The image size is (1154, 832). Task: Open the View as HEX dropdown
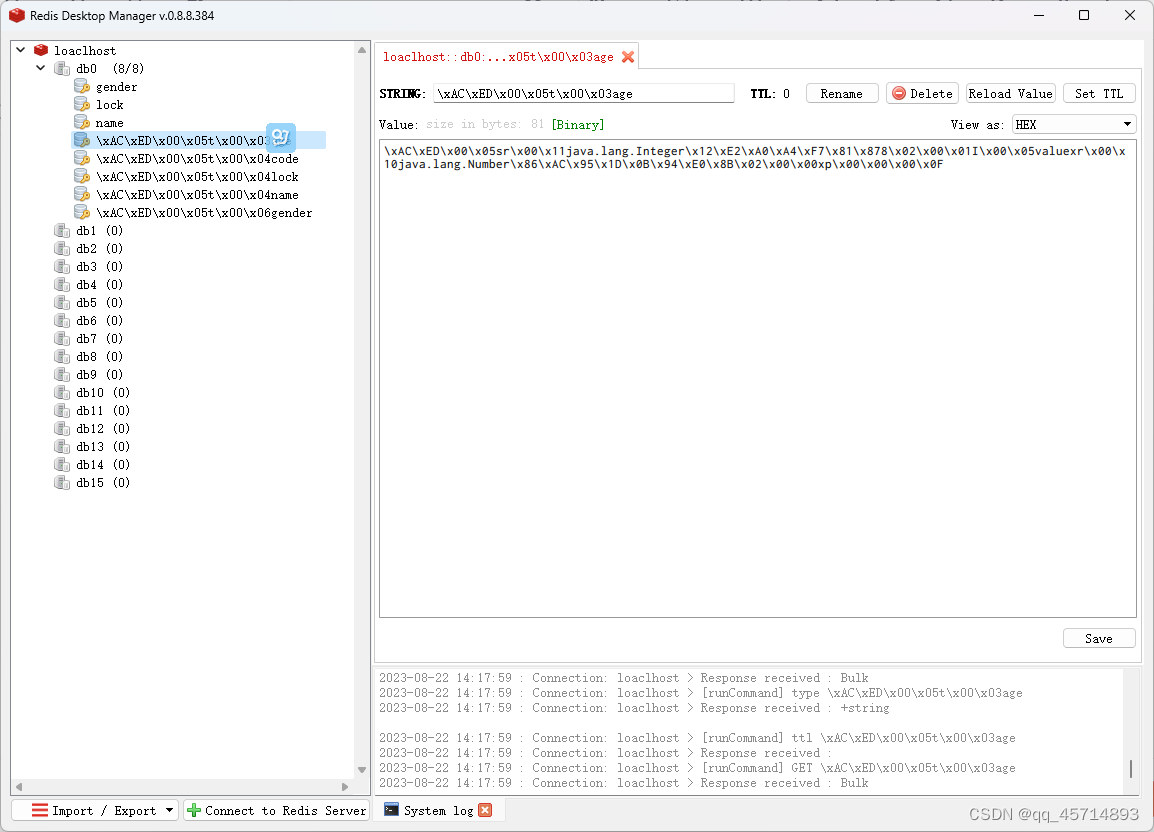[1074, 124]
